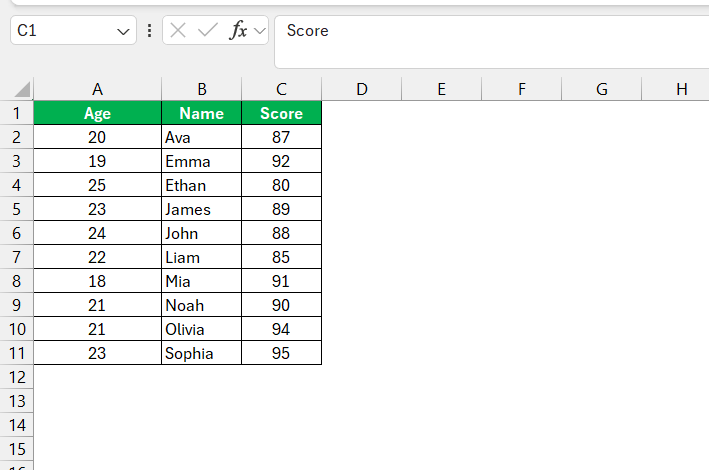Expand the Name Box dropdown arrow

[123, 31]
